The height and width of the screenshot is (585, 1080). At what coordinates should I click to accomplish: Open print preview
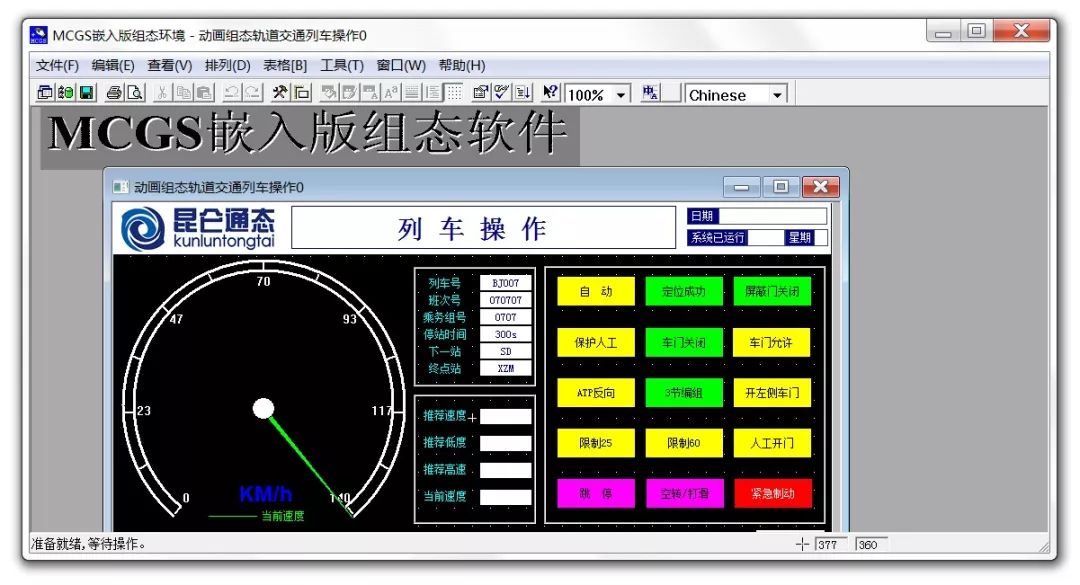(136, 93)
